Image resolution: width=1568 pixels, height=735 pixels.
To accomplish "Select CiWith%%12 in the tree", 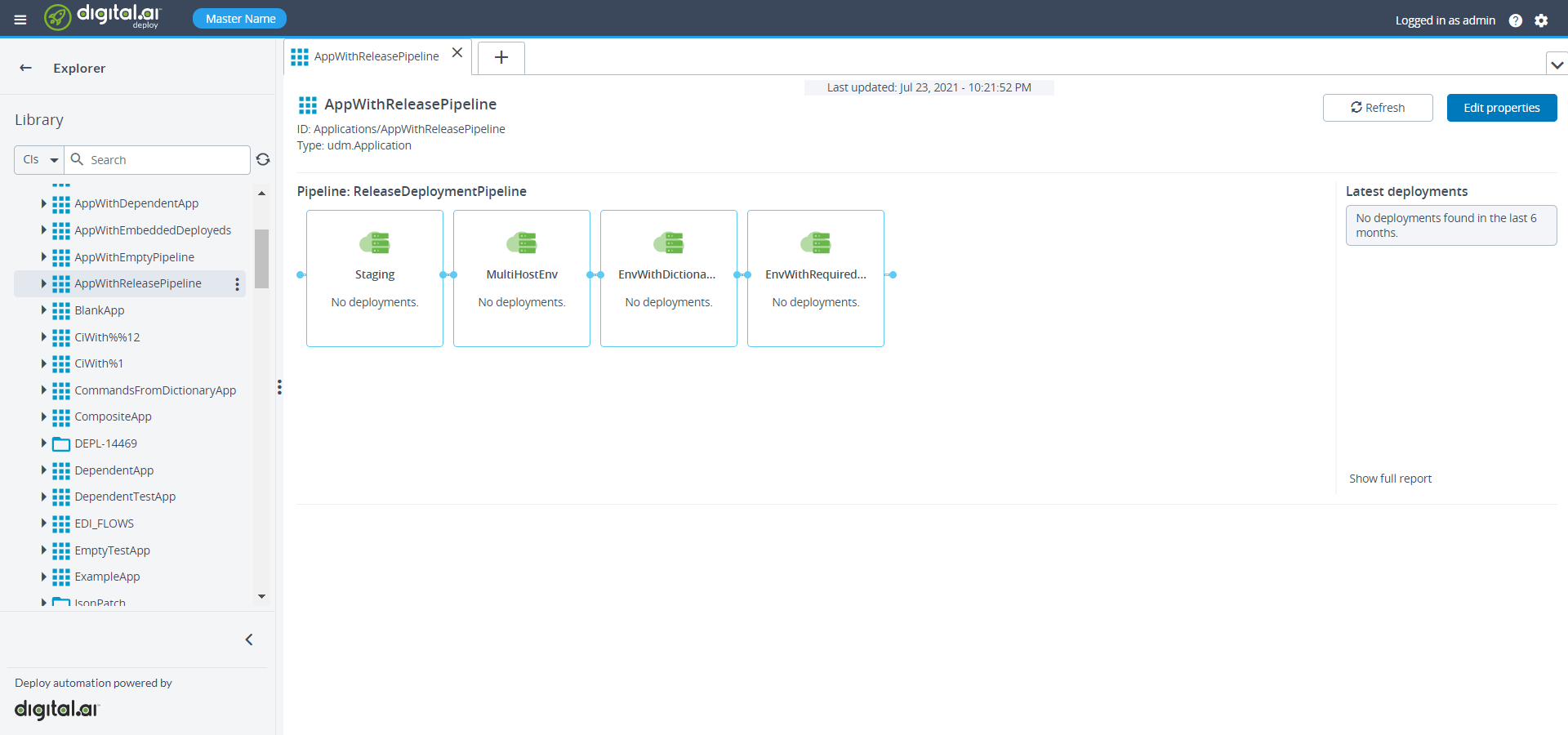I will point(107,337).
